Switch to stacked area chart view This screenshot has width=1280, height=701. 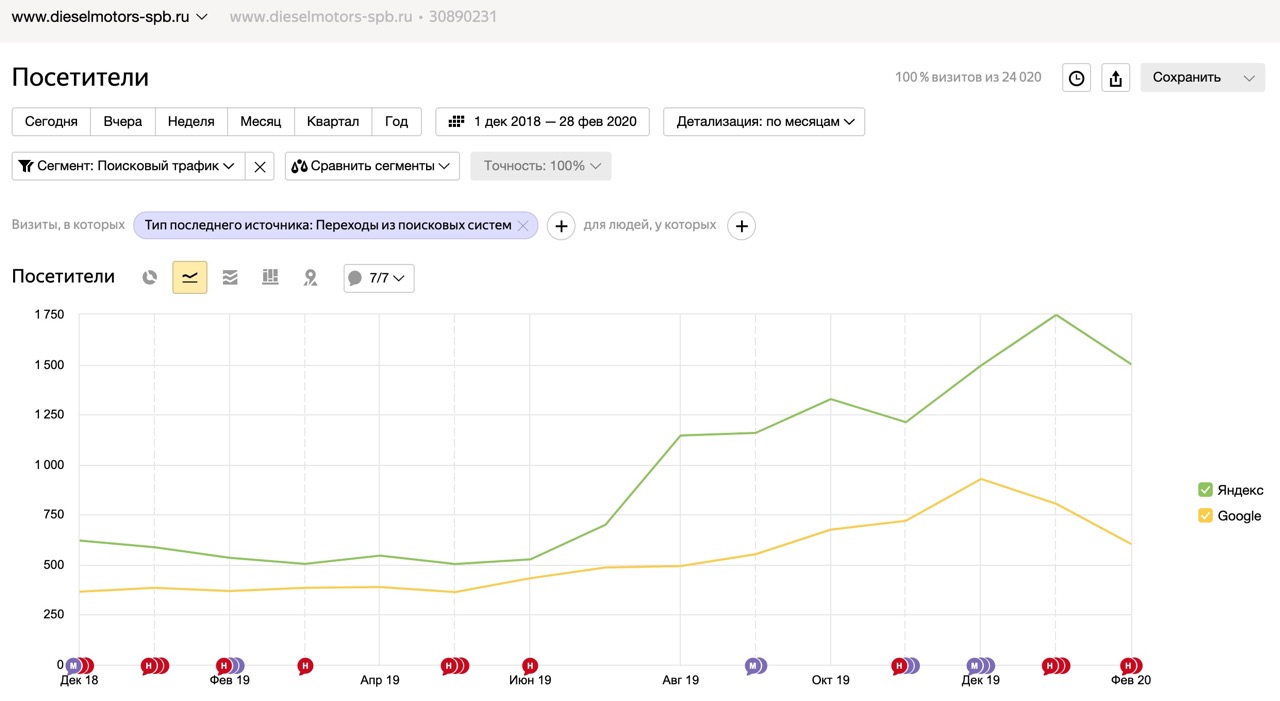pos(230,278)
